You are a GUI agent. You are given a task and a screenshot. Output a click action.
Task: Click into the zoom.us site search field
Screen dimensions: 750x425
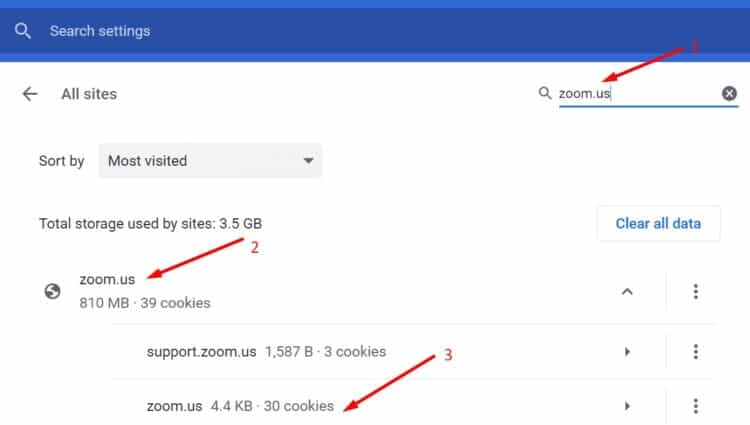click(x=639, y=93)
